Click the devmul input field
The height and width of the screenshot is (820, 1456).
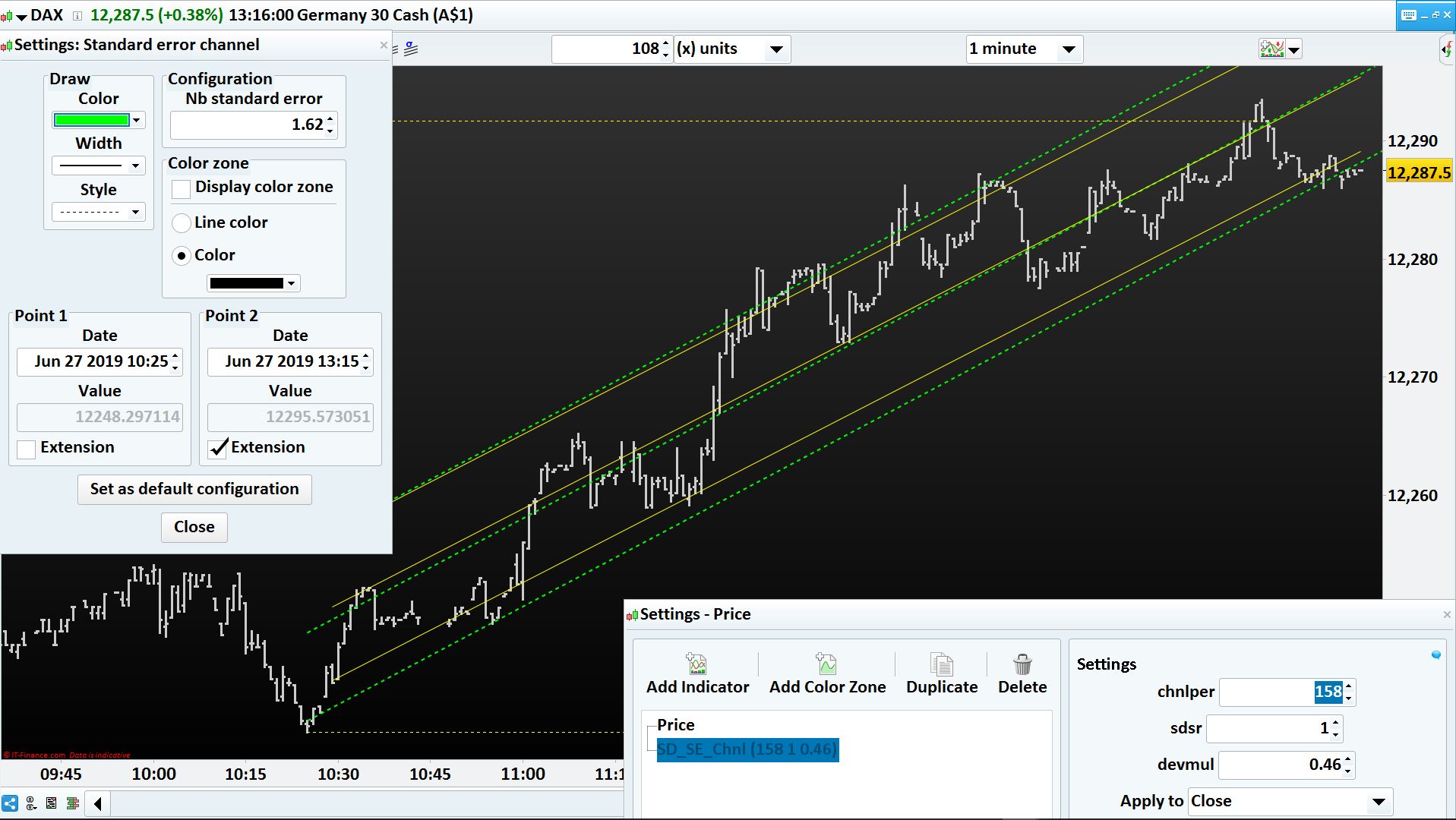[1281, 765]
